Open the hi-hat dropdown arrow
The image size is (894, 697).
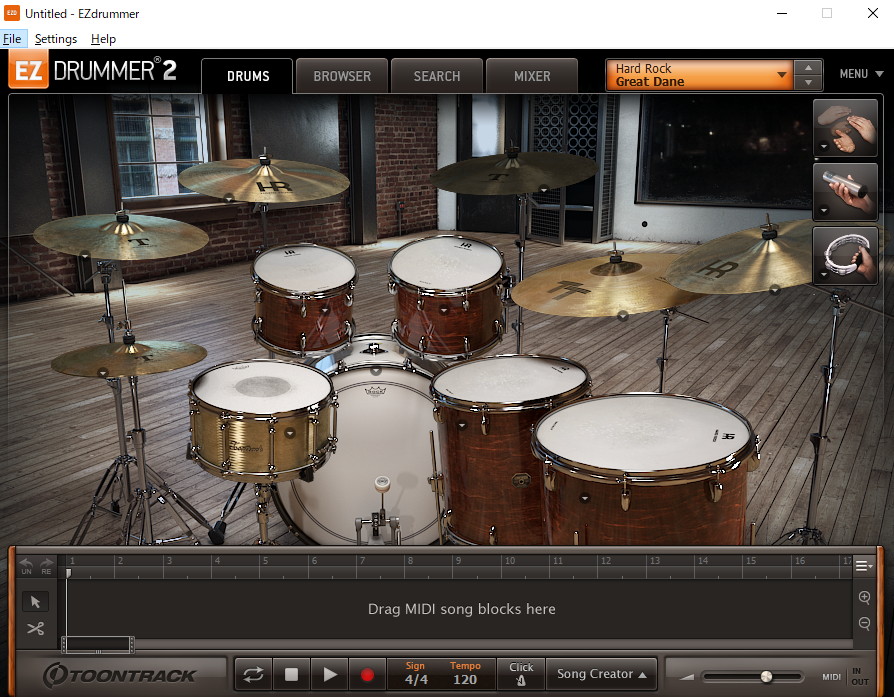tap(103, 373)
